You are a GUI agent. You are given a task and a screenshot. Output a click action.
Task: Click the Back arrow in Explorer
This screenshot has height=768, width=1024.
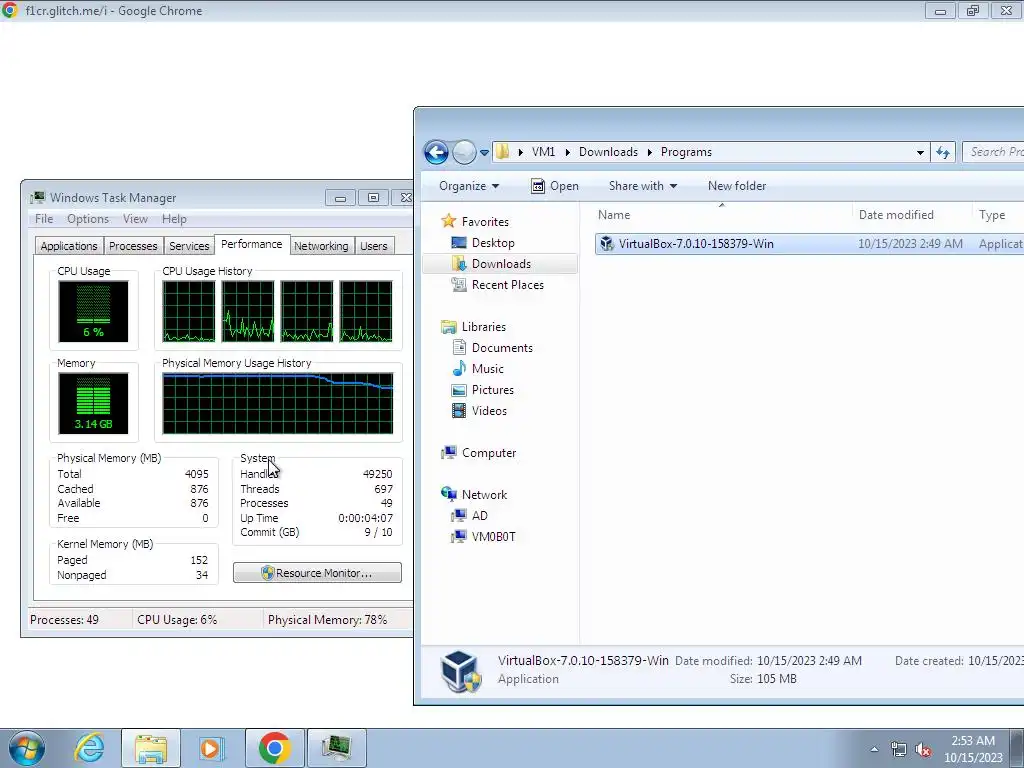pyautogui.click(x=436, y=152)
